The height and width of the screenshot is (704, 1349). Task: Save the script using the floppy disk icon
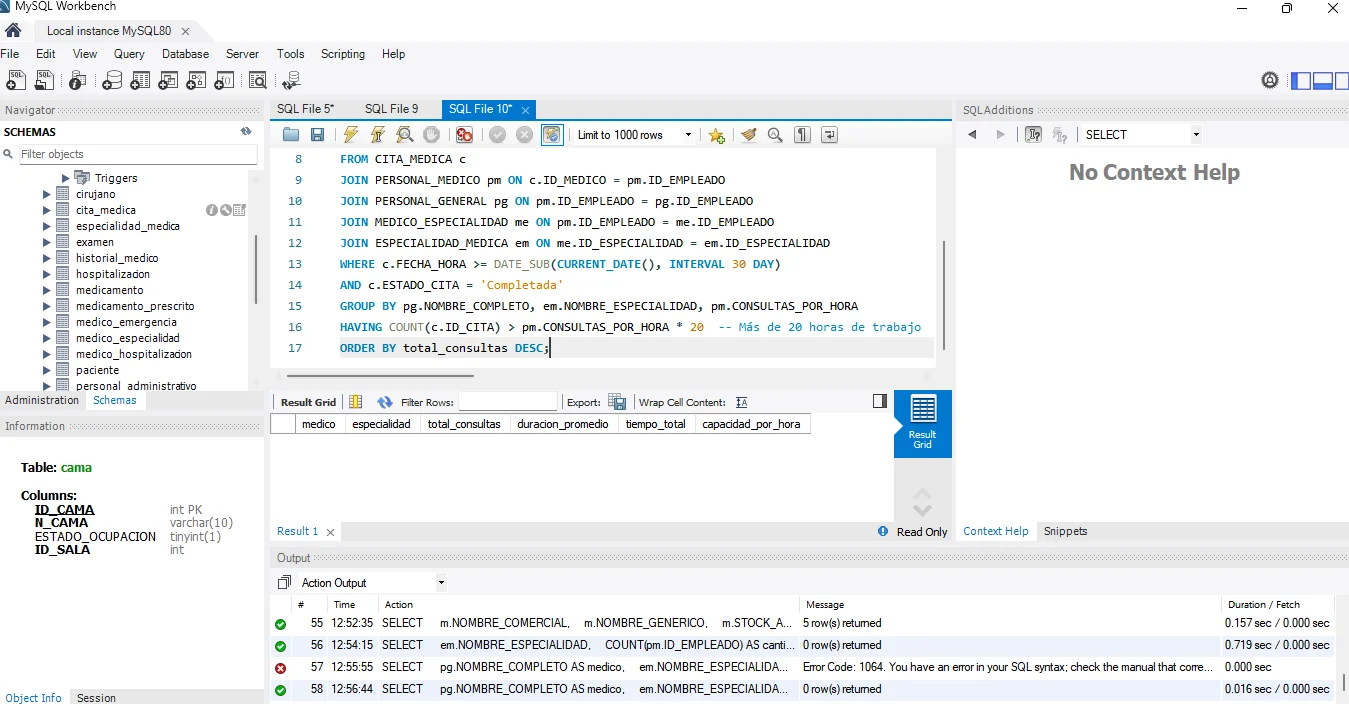(x=317, y=135)
